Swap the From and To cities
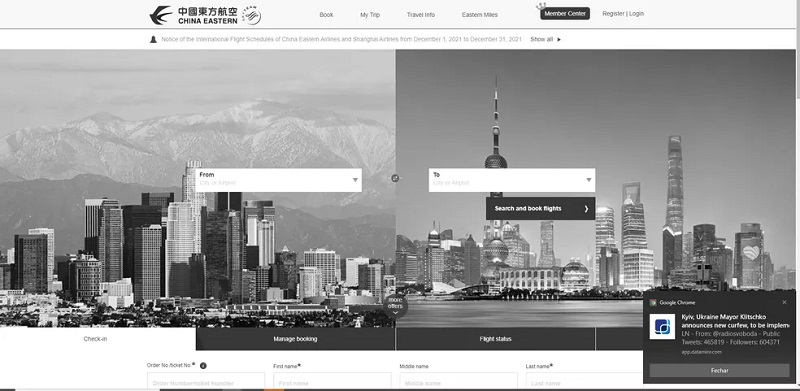The width and height of the screenshot is (800, 391). (395, 178)
